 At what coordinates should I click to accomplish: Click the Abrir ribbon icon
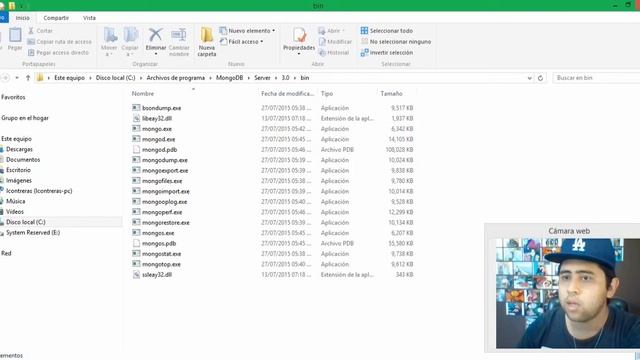322,31
